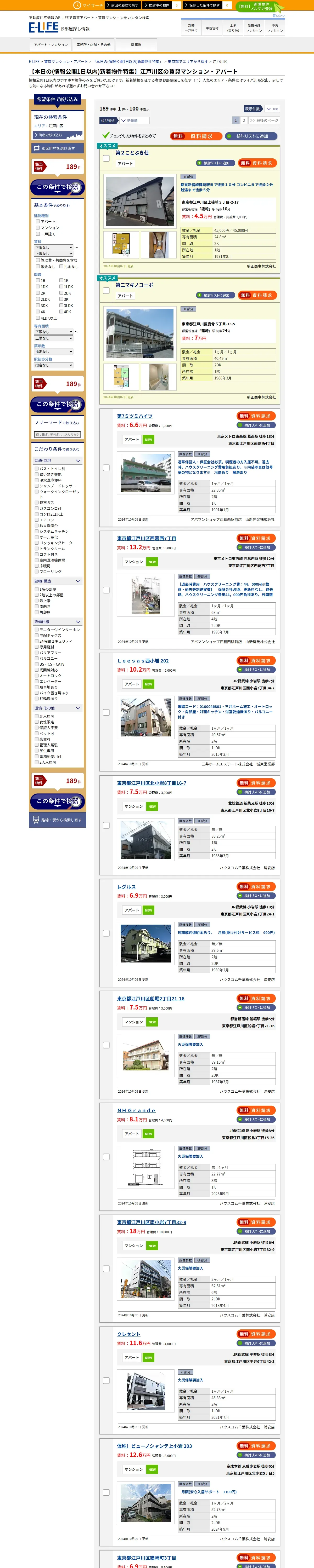The width and height of the screenshot is (314, 1568).
Task: Check オートロック option
Action: pos(37,676)
